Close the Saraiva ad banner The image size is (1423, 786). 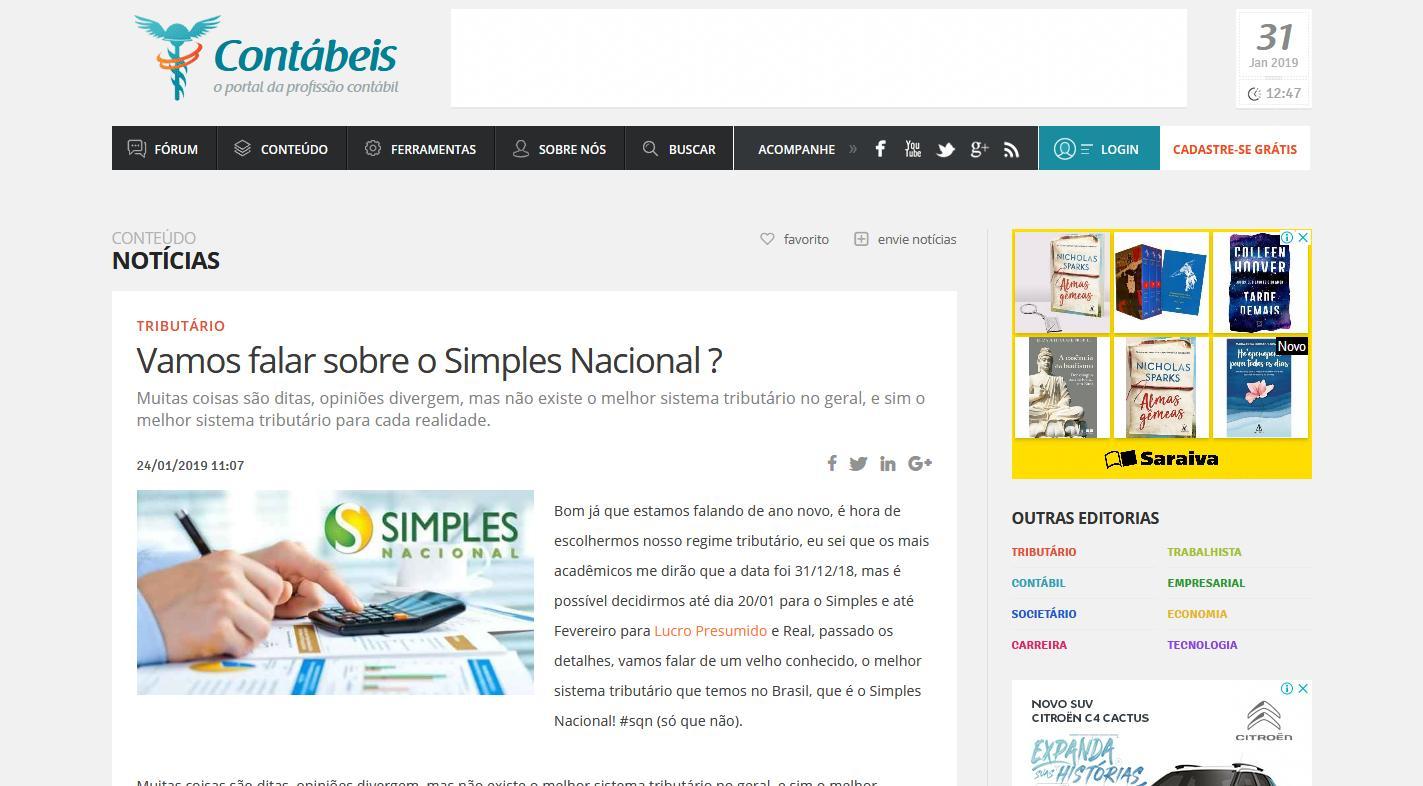(x=1303, y=238)
